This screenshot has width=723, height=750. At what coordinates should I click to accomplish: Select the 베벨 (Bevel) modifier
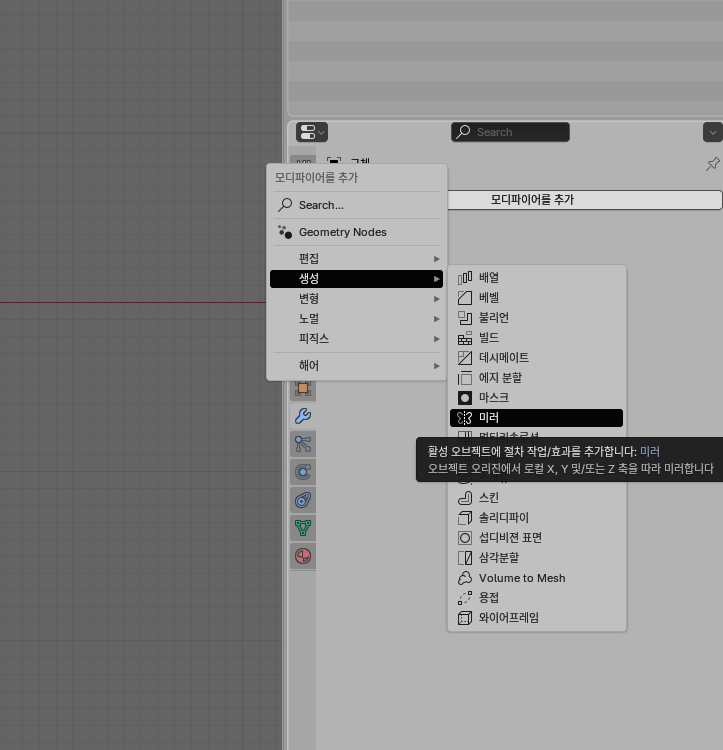pos(537,298)
